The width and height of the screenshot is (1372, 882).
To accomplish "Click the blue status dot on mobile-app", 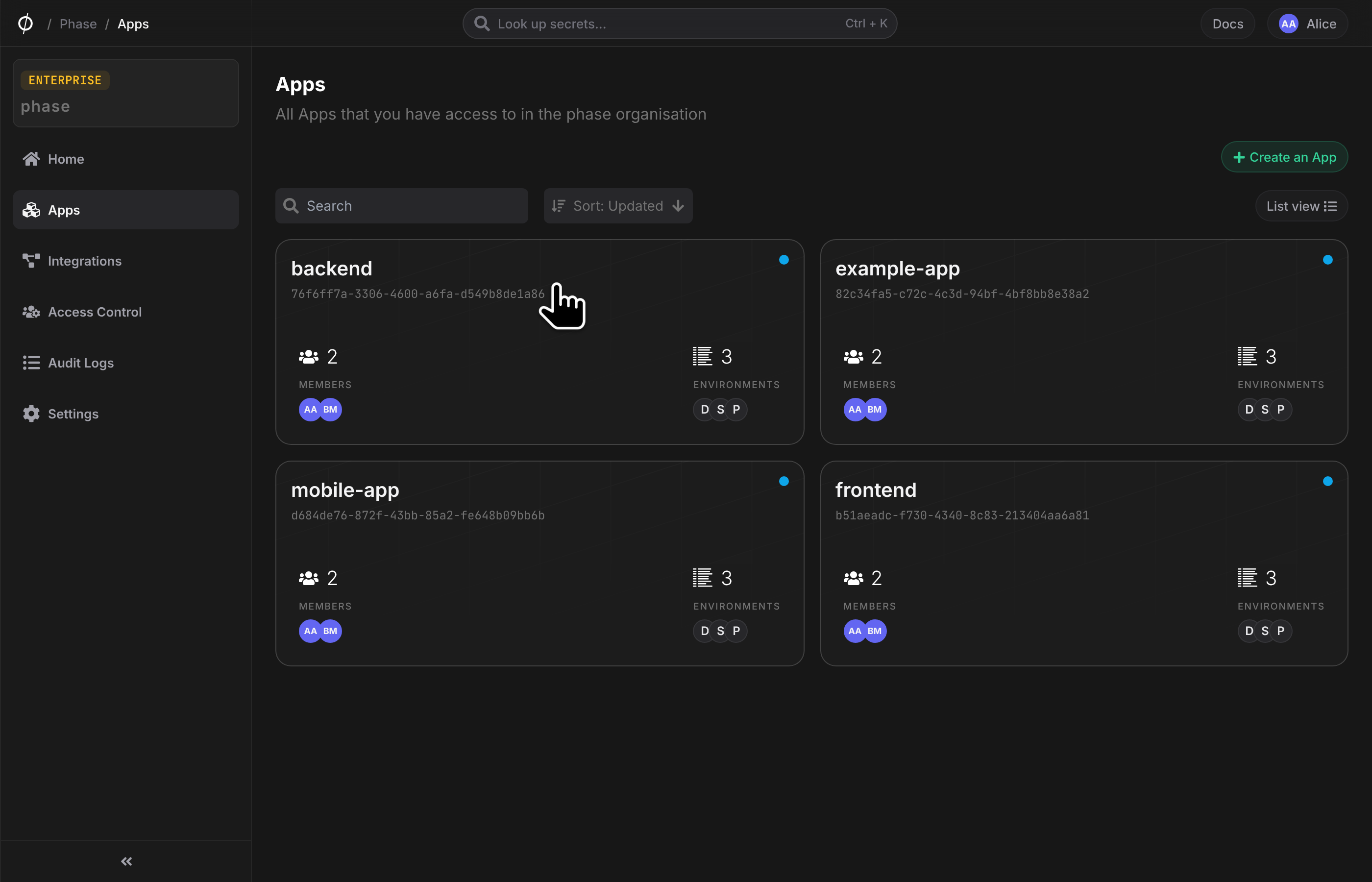I will click(x=784, y=481).
